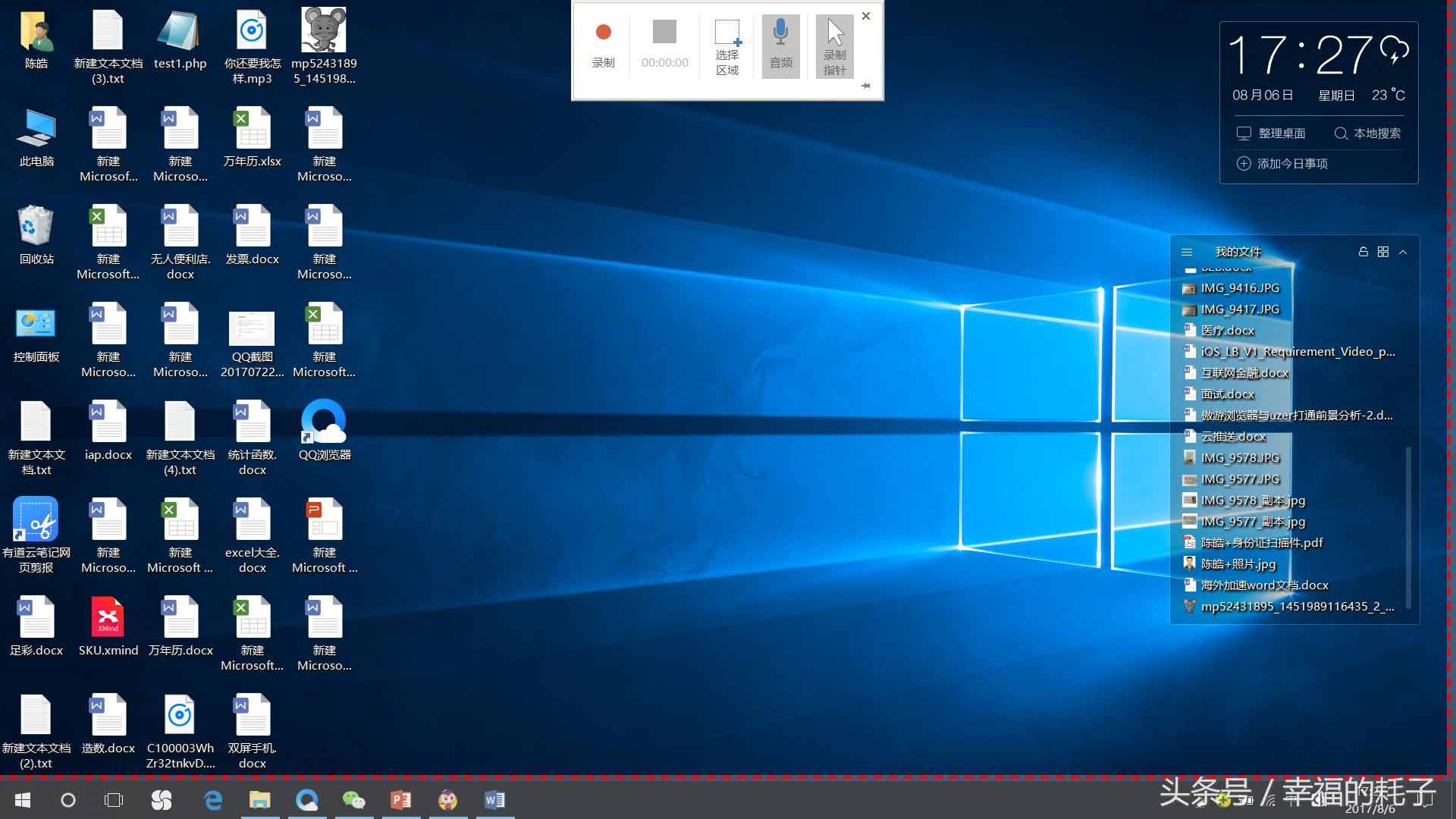
Task: Click 添加今日事项 add today's task
Action: coord(1283,164)
